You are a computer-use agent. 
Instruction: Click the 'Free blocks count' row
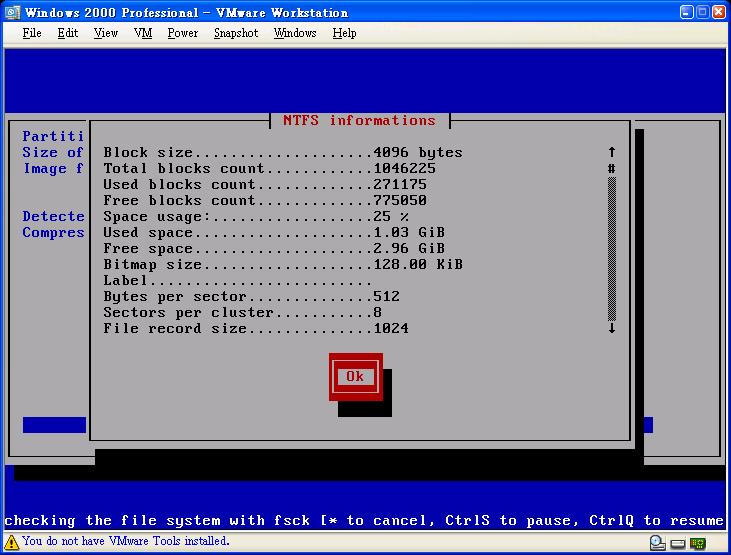[x=265, y=201]
